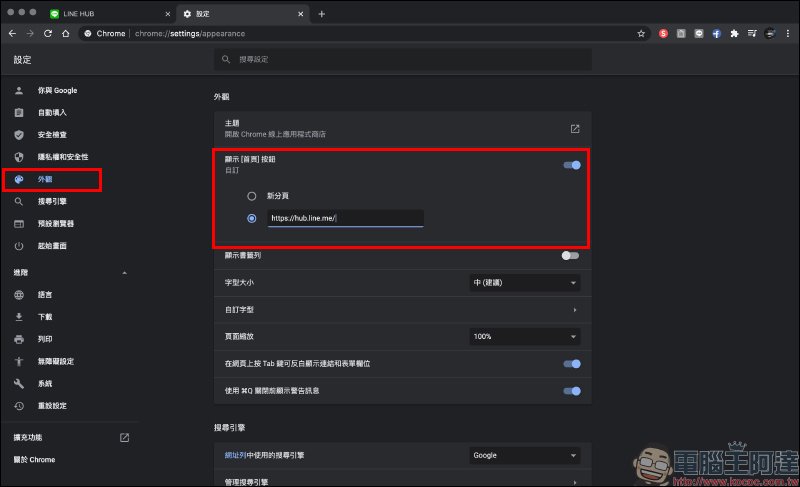Open the profile avatar icon
The image size is (800, 487).
click(x=770, y=34)
